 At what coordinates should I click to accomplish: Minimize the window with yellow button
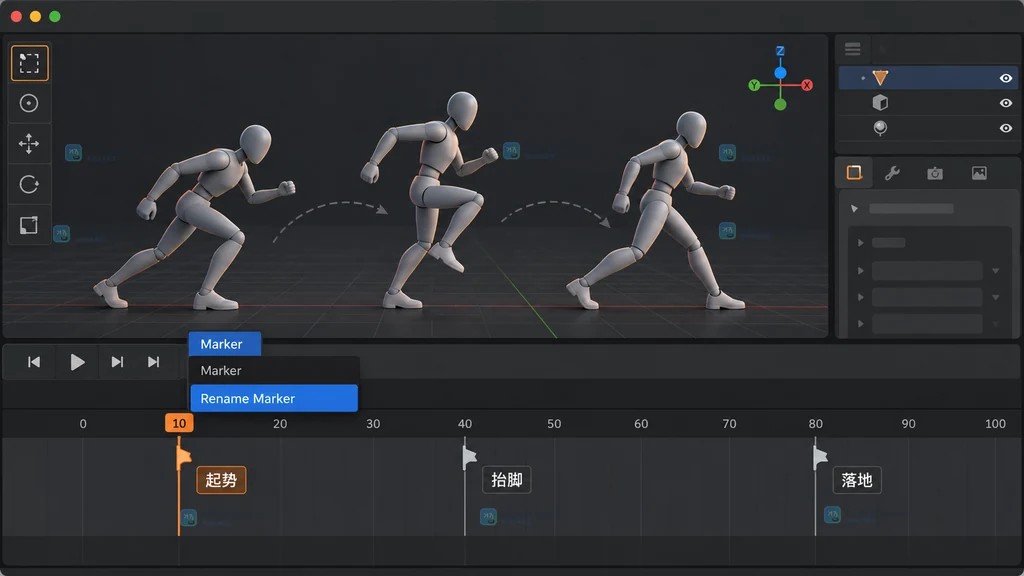click(x=36, y=16)
